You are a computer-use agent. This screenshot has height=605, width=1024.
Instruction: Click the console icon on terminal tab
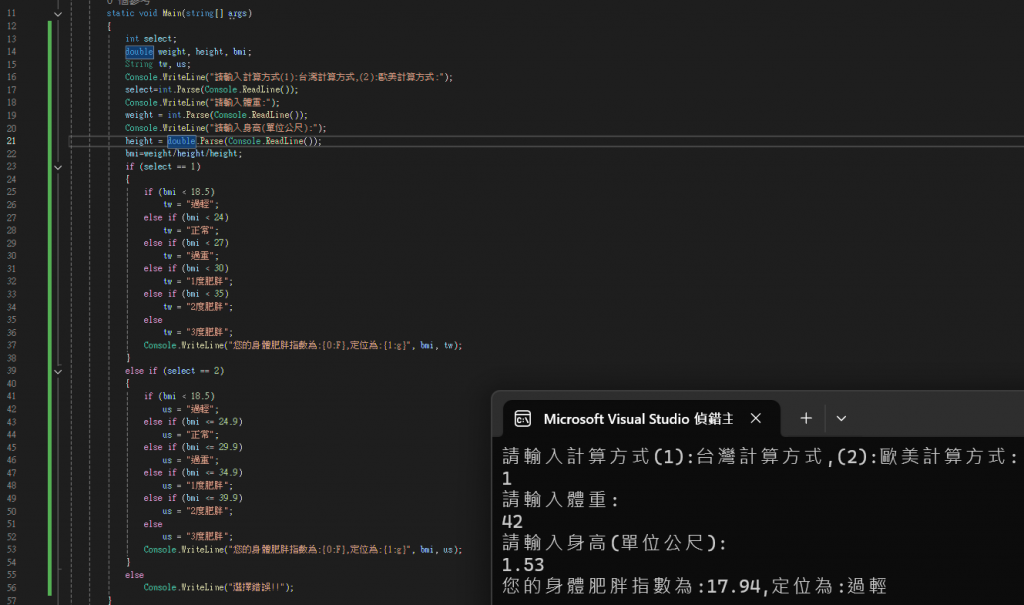522,419
